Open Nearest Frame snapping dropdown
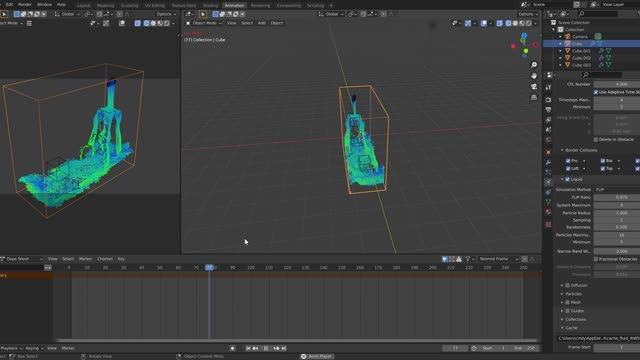 tap(498, 259)
